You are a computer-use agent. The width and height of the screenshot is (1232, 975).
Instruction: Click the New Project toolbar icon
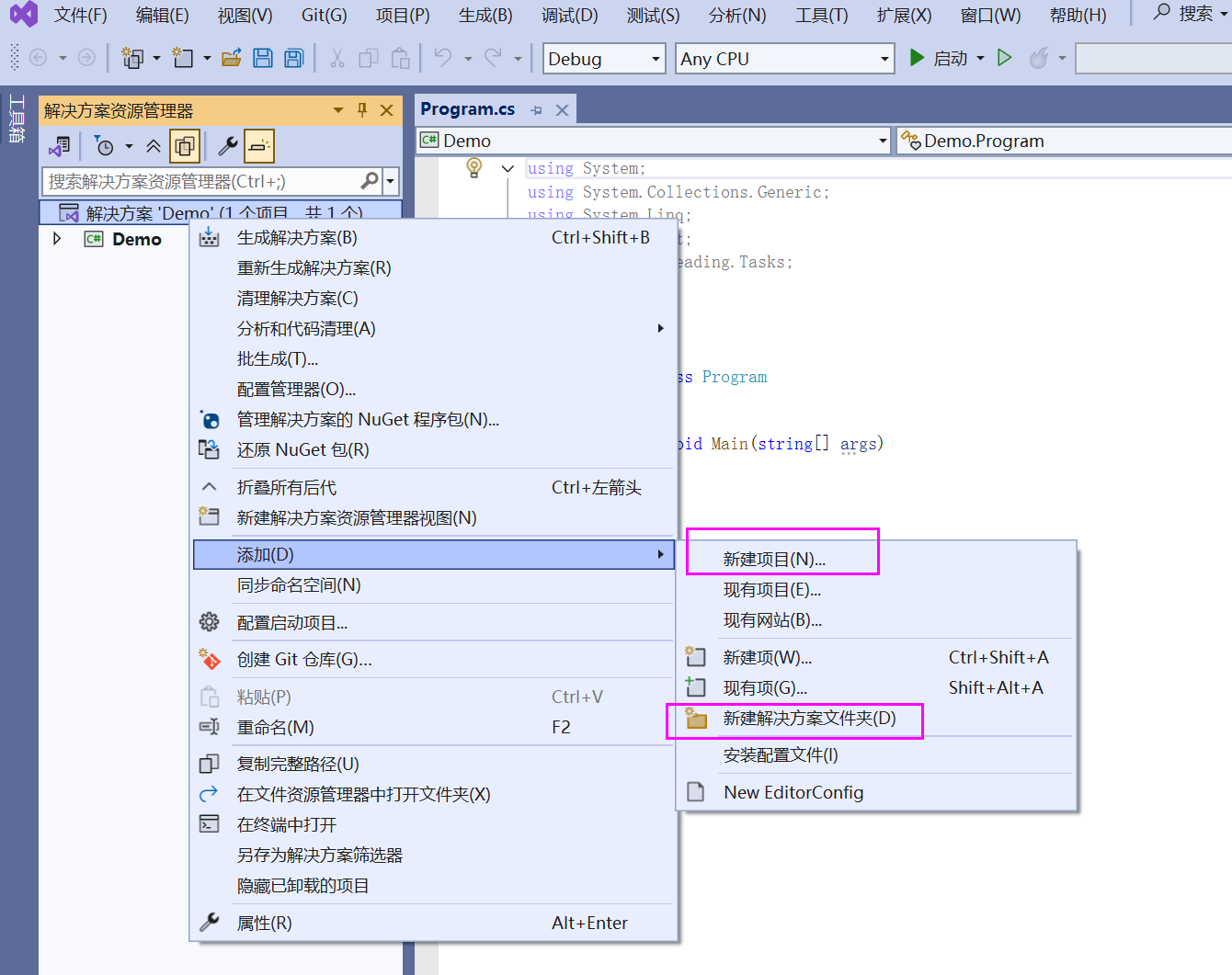click(133, 58)
